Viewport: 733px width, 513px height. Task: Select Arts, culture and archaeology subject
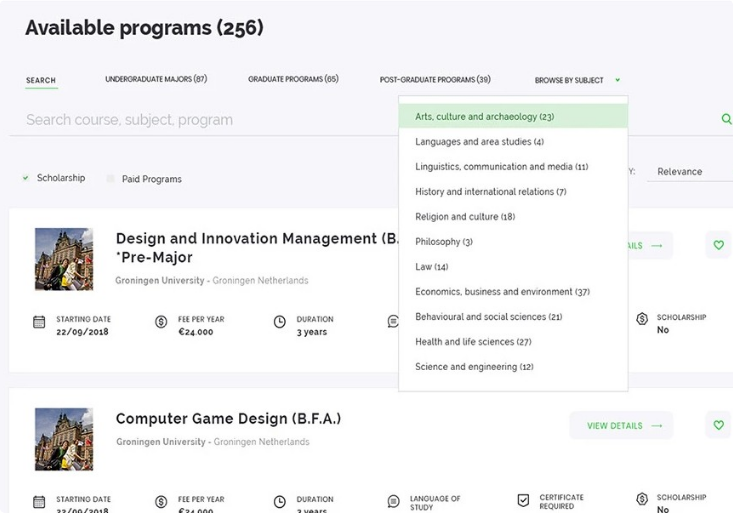[485, 117]
